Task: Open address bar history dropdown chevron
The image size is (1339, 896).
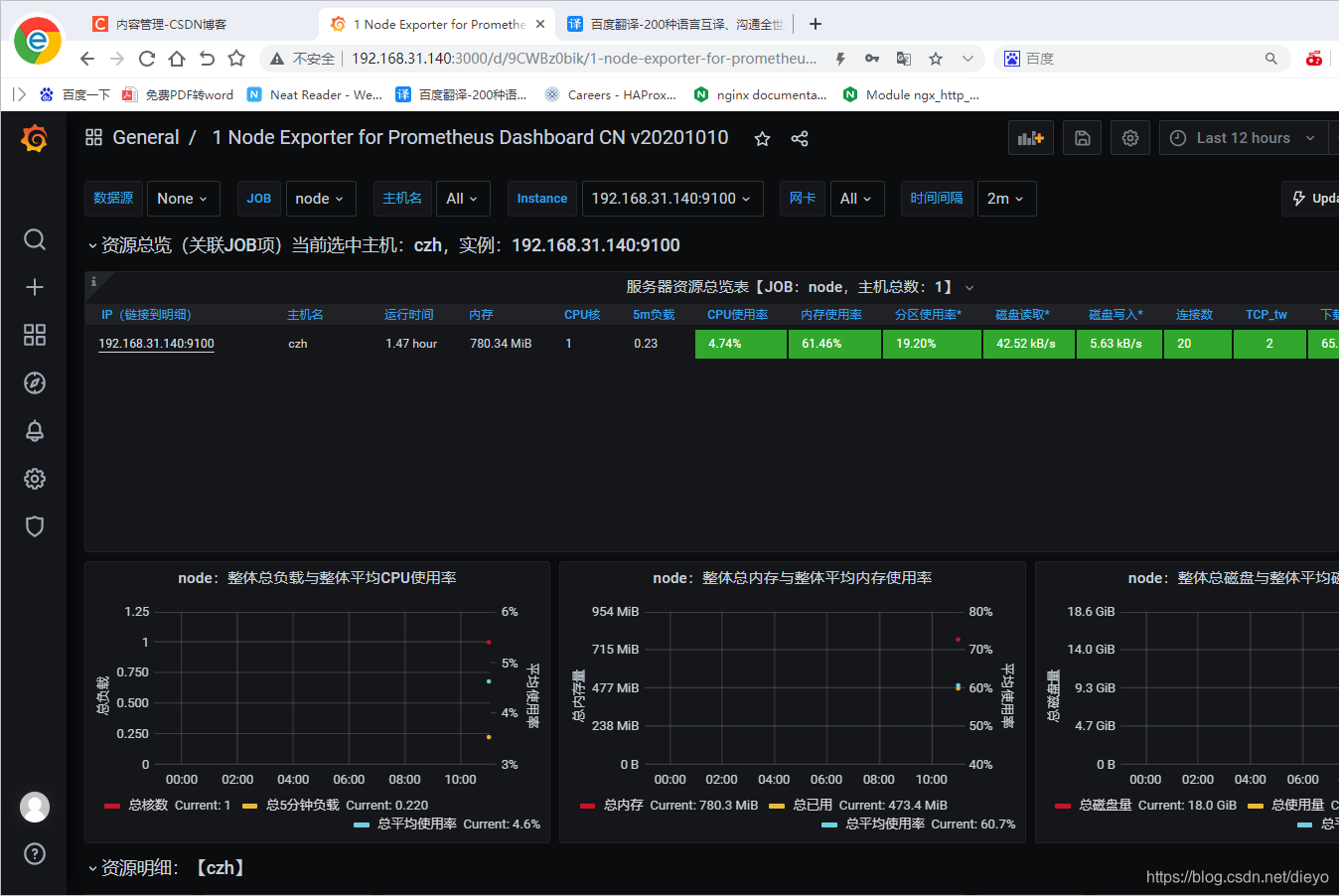Action: coord(967,59)
